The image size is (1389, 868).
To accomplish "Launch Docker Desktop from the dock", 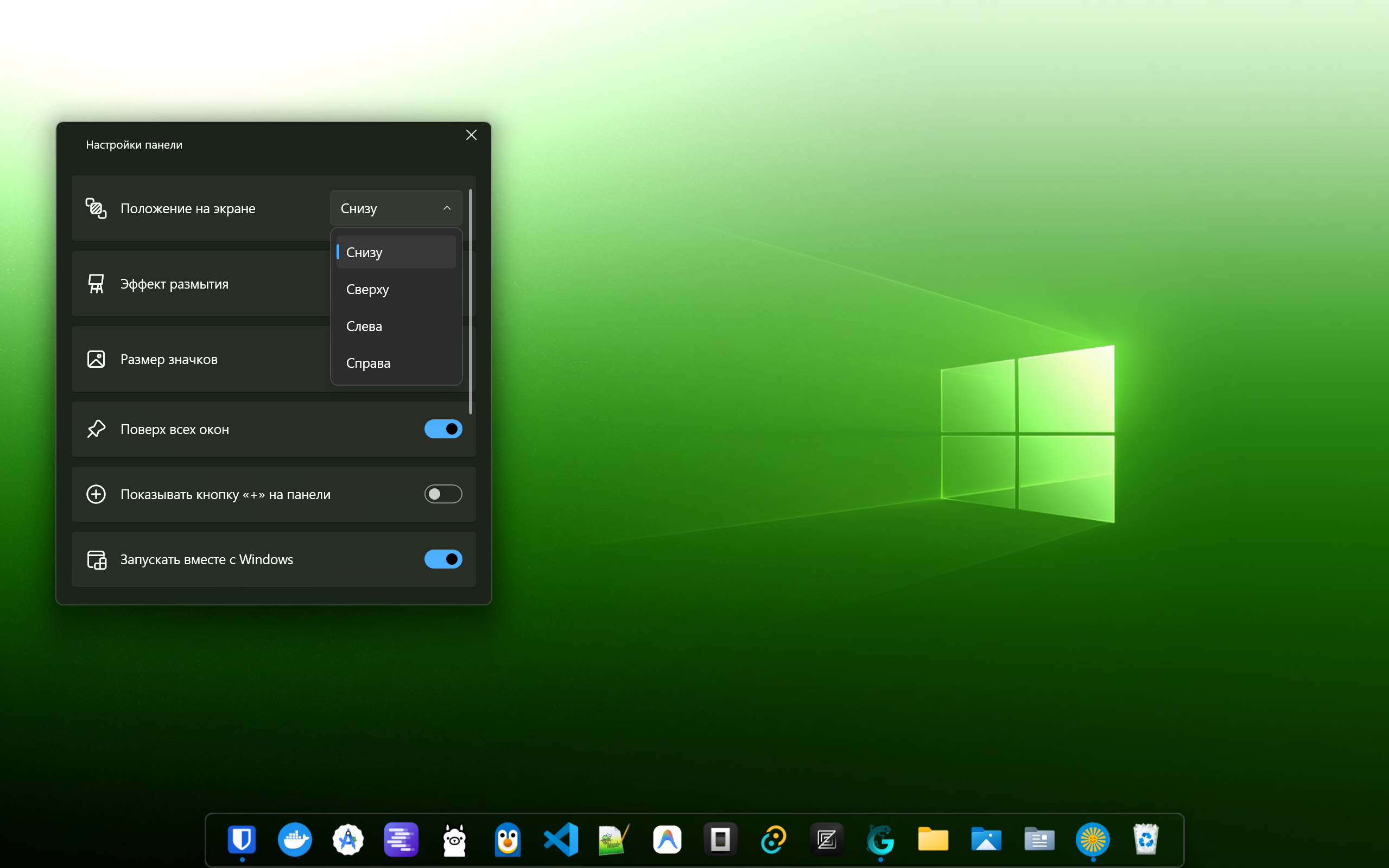I will tap(295, 839).
